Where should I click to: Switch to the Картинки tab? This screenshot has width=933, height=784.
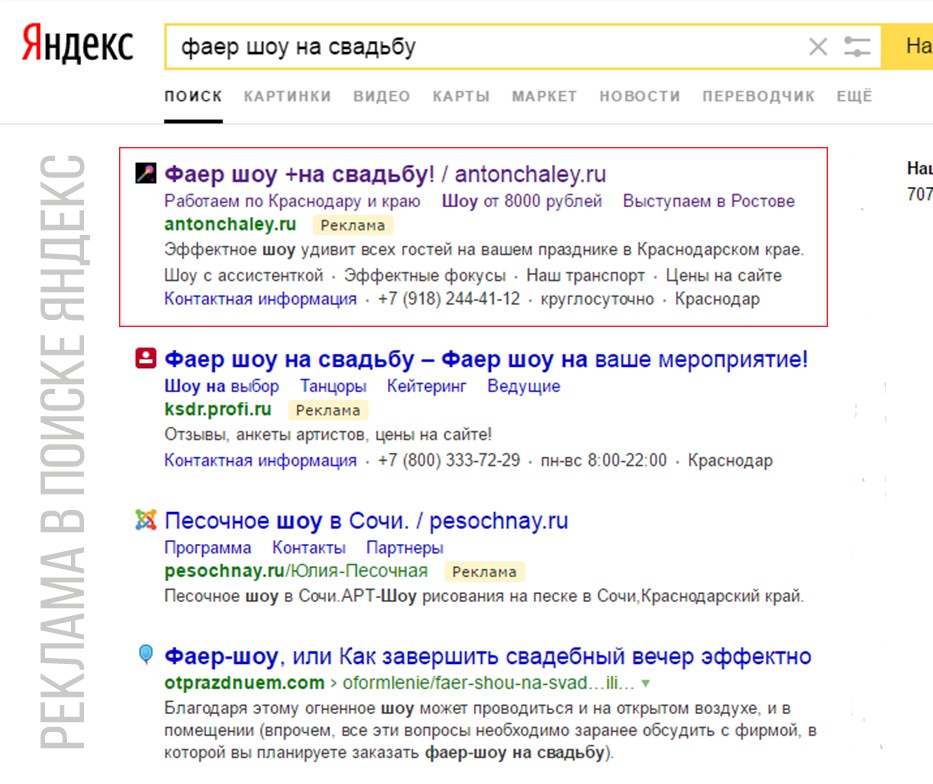pos(287,96)
